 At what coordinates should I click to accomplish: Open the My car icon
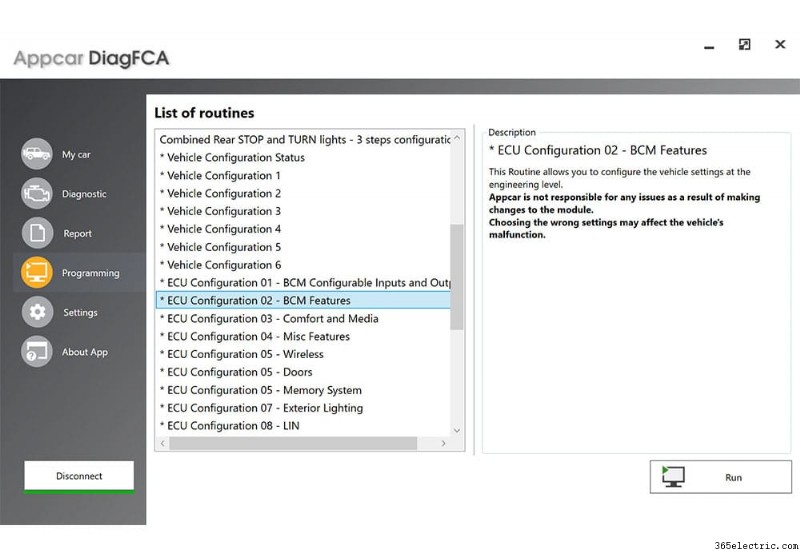click(x=37, y=154)
